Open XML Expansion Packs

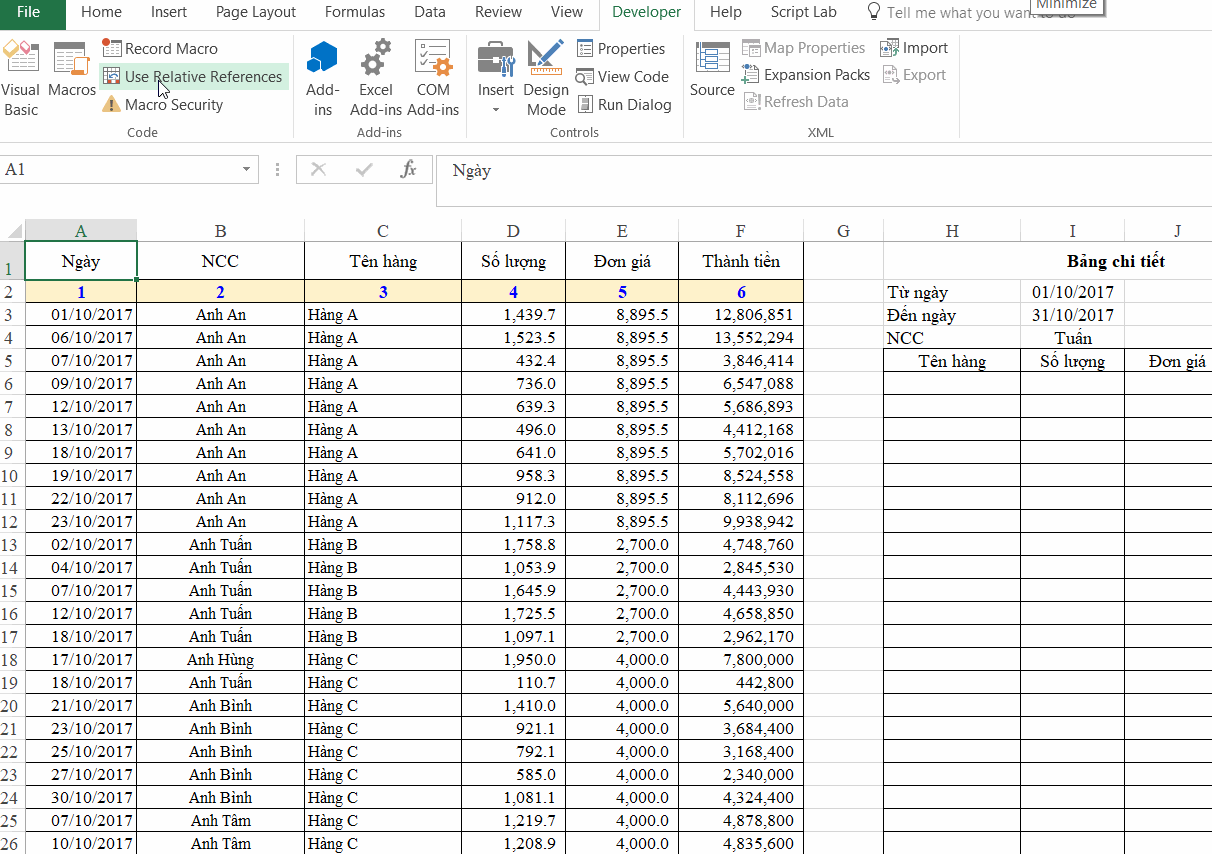[x=806, y=75]
